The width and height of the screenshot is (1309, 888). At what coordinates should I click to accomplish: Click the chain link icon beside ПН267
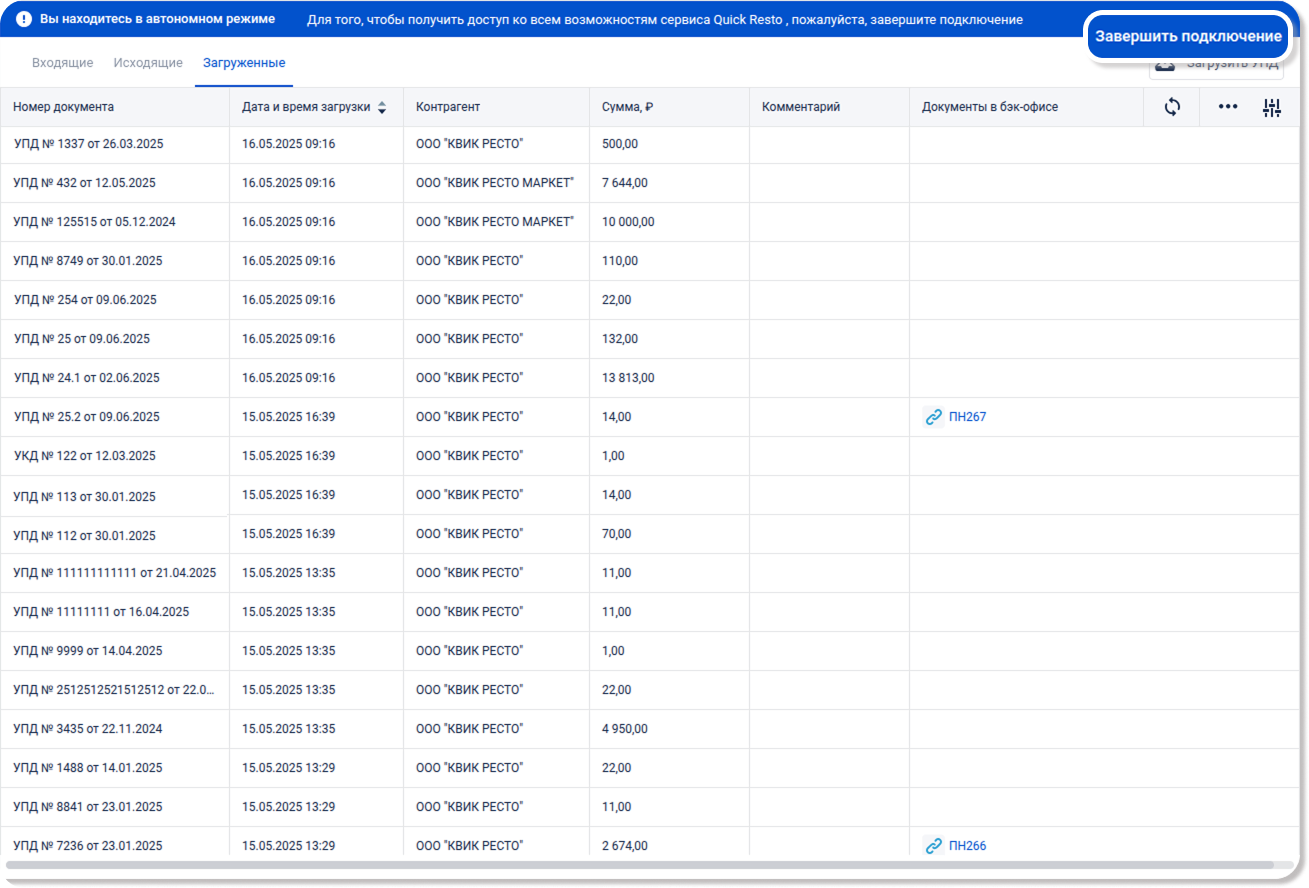pos(933,417)
